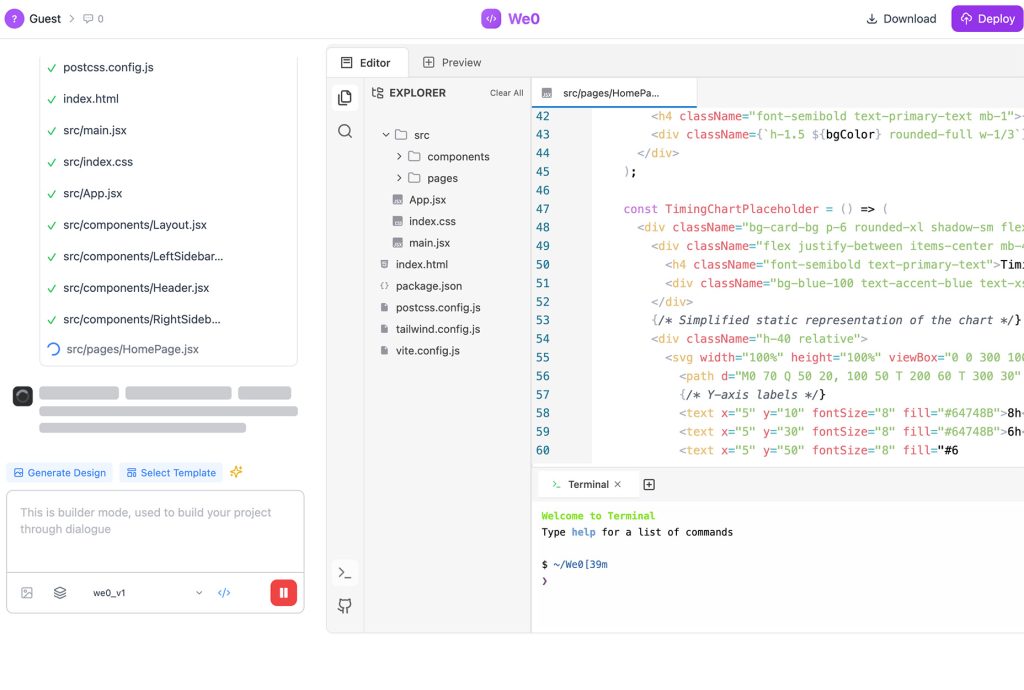Add a new terminal with plus icon

(x=648, y=484)
